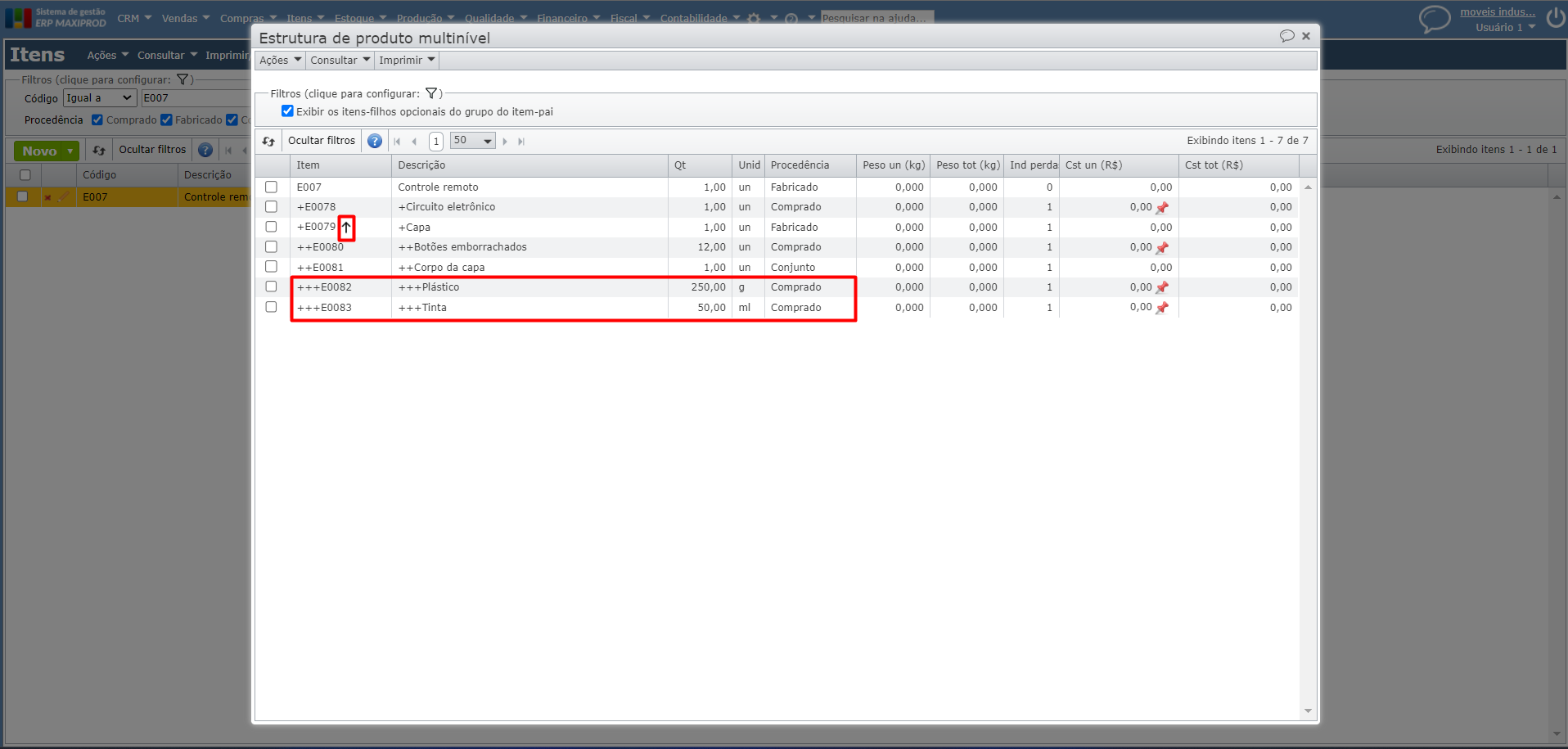Viewport: 1568px width, 749px height.
Task: Go to the first page of the dialog grid
Action: tap(398, 142)
